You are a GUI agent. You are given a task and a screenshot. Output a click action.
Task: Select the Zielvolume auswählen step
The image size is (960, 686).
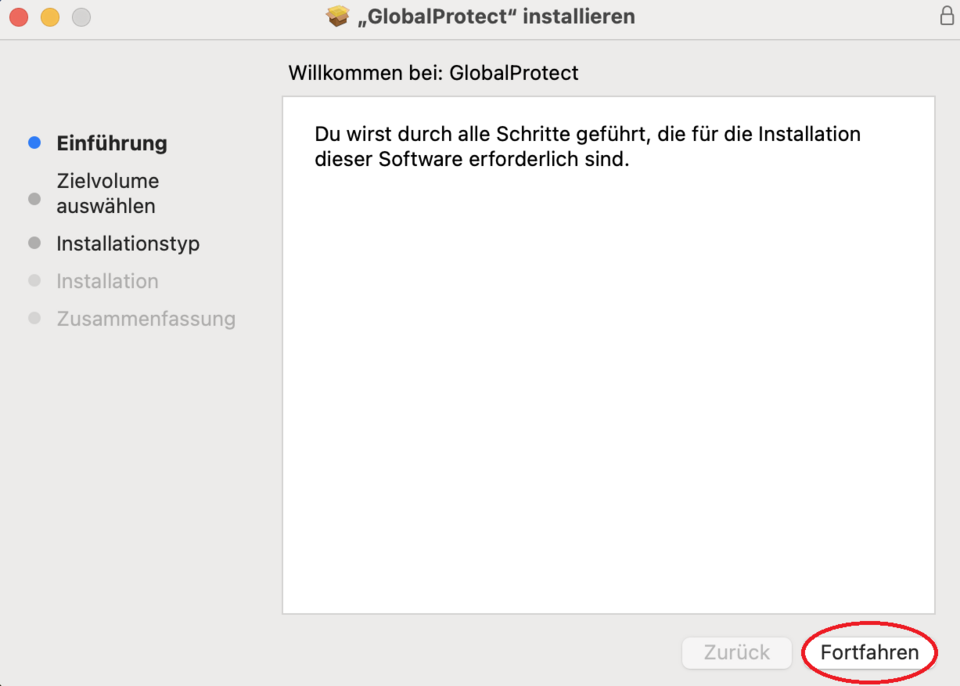107,194
